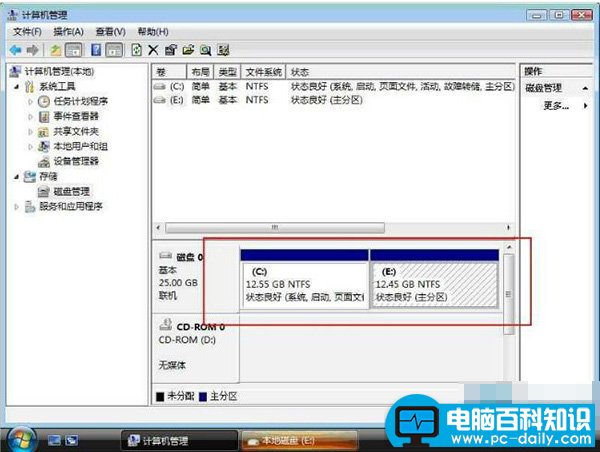This screenshot has height=452, width=600.
Task: Click the Back arrow toolbar icon
Action: [x=16, y=50]
